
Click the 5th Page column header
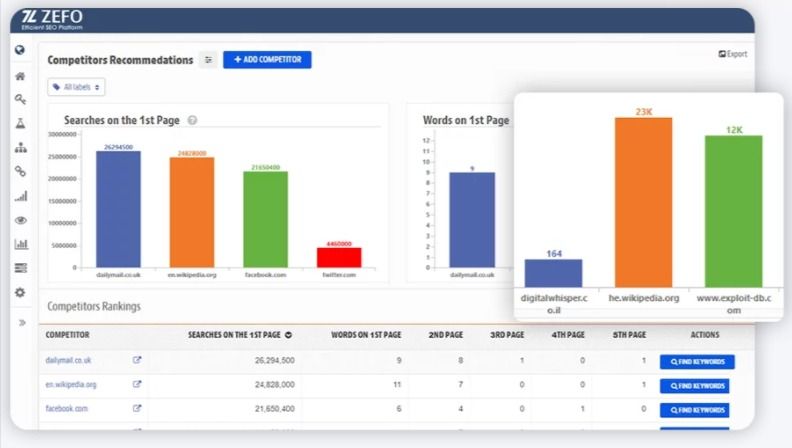coord(629,335)
